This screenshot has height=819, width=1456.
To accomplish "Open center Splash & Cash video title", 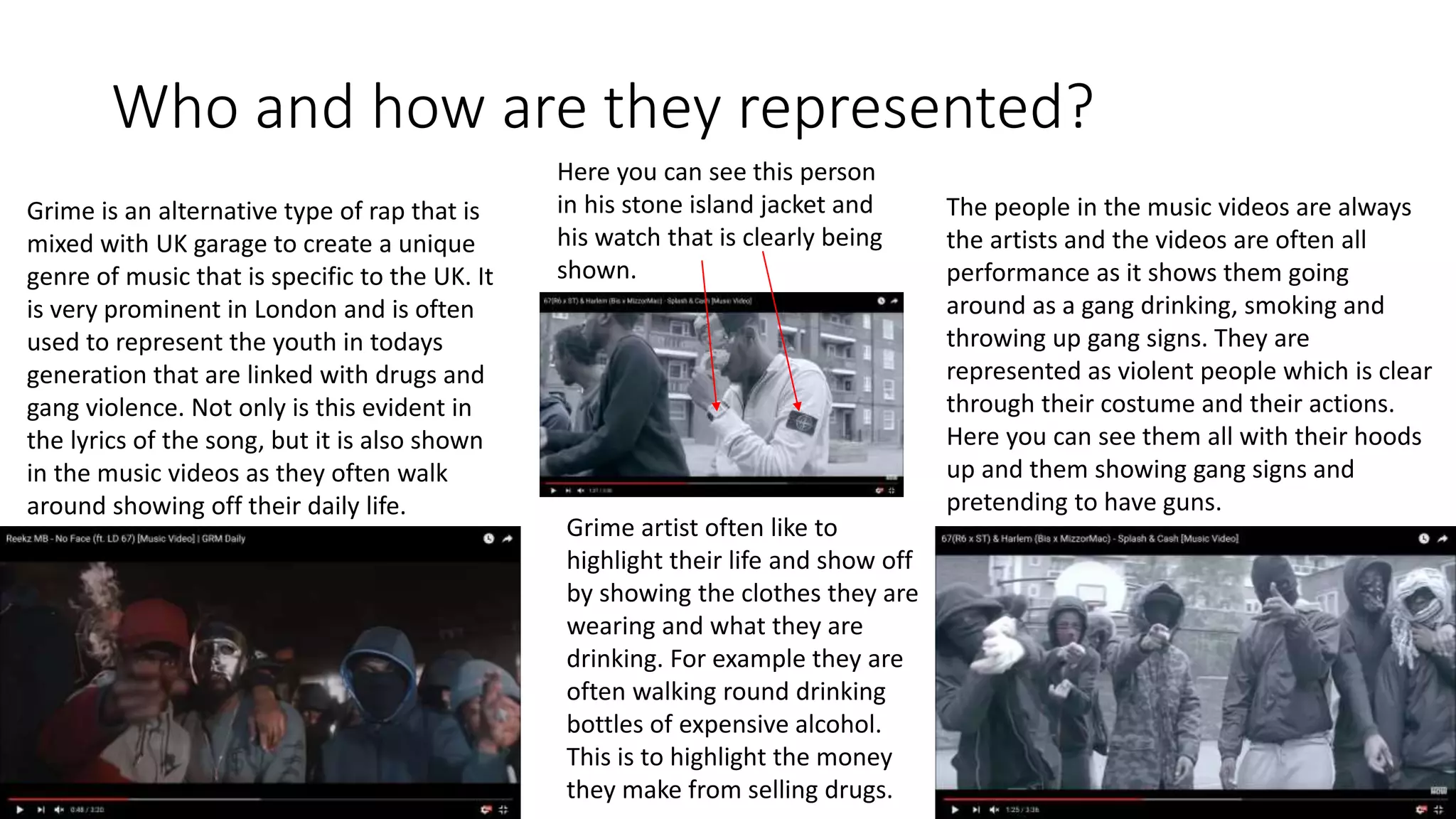I will 648,301.
